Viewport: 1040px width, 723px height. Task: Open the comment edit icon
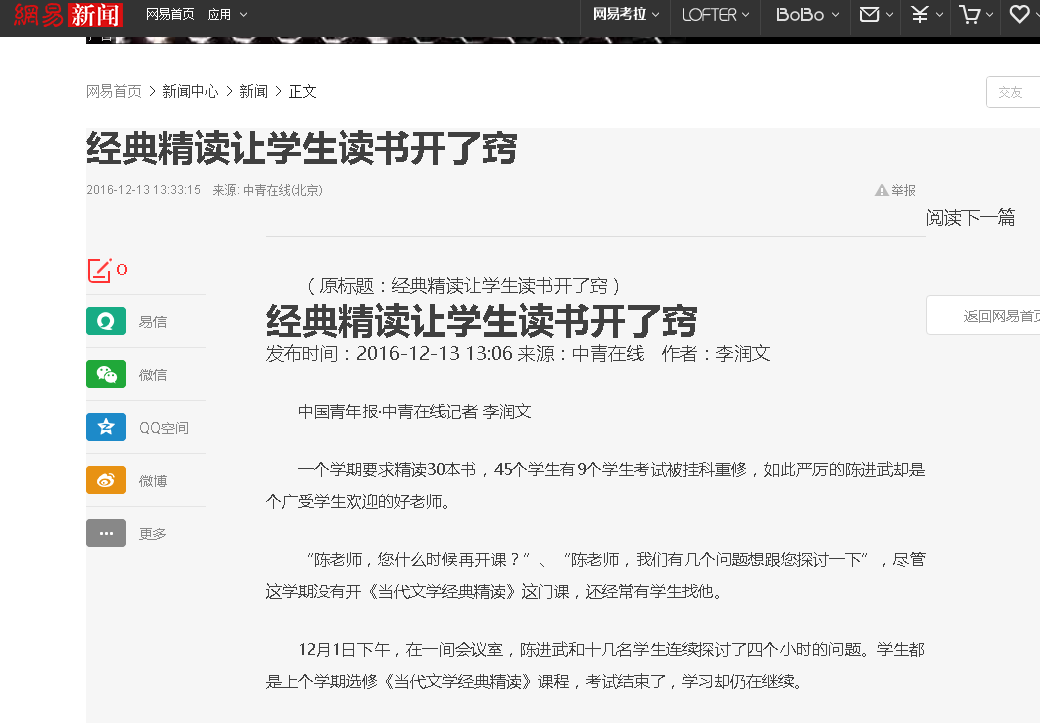coord(99,270)
